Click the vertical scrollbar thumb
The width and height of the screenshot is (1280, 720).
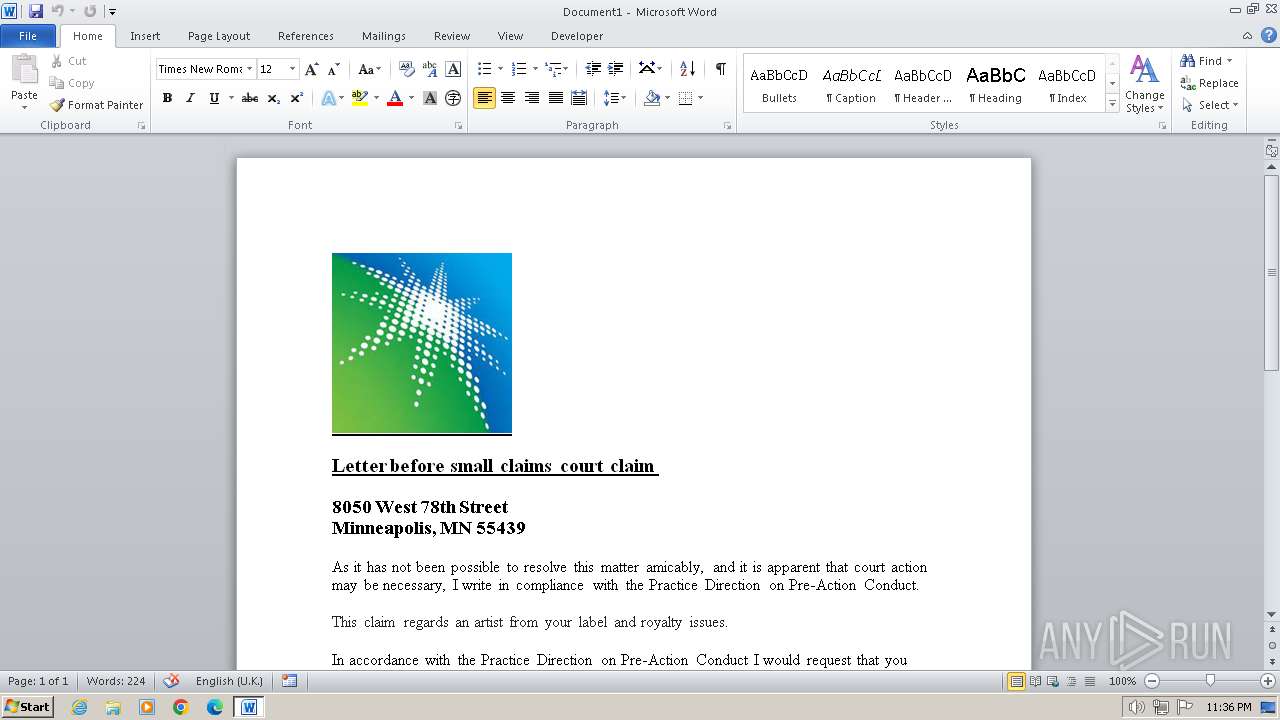coord(1272,272)
